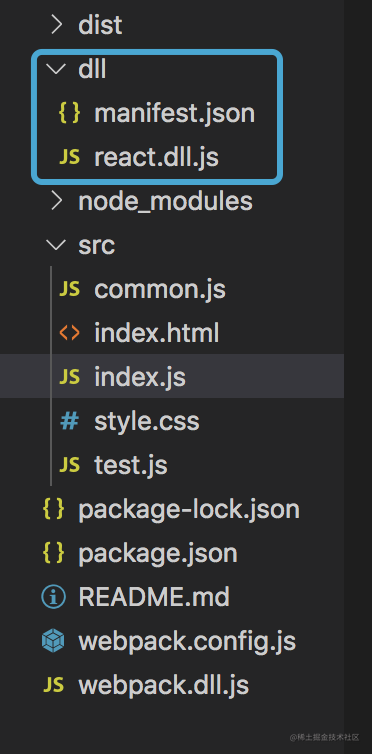
Task: Select the node_modules folder name
Action: (x=165, y=202)
